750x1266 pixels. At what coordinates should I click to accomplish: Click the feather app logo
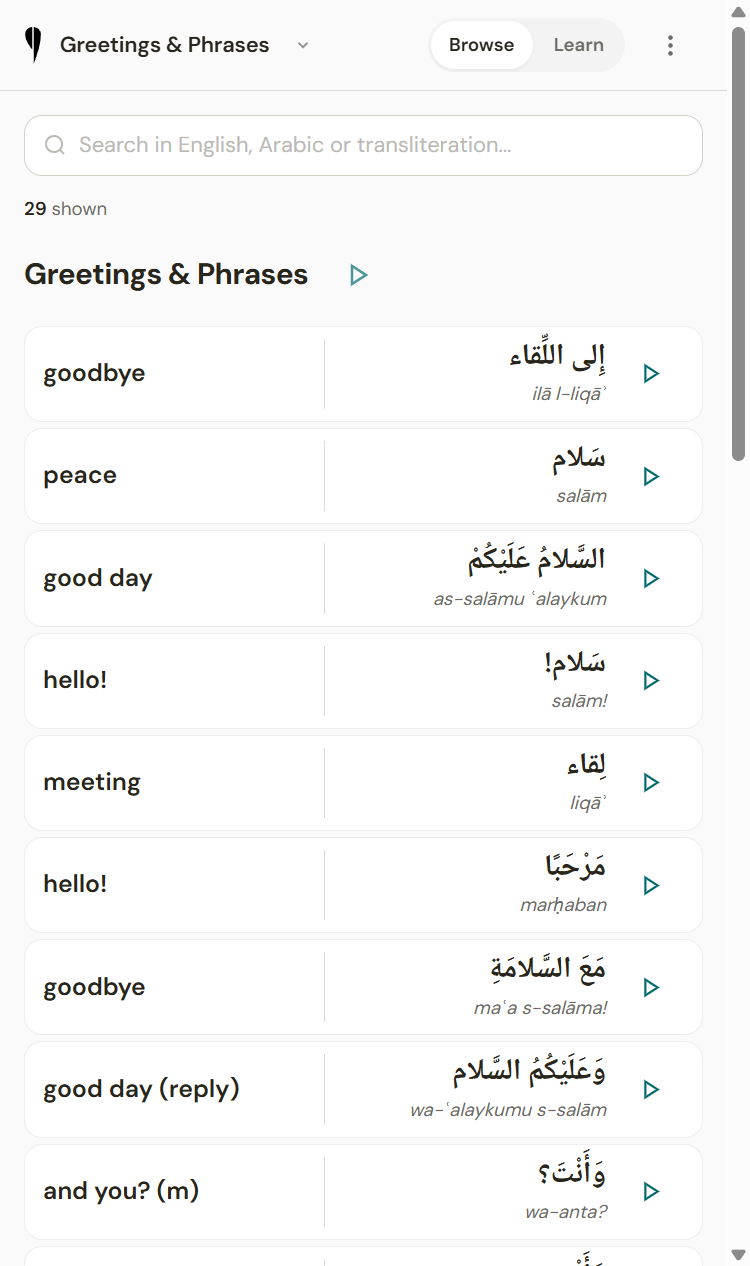click(x=34, y=45)
